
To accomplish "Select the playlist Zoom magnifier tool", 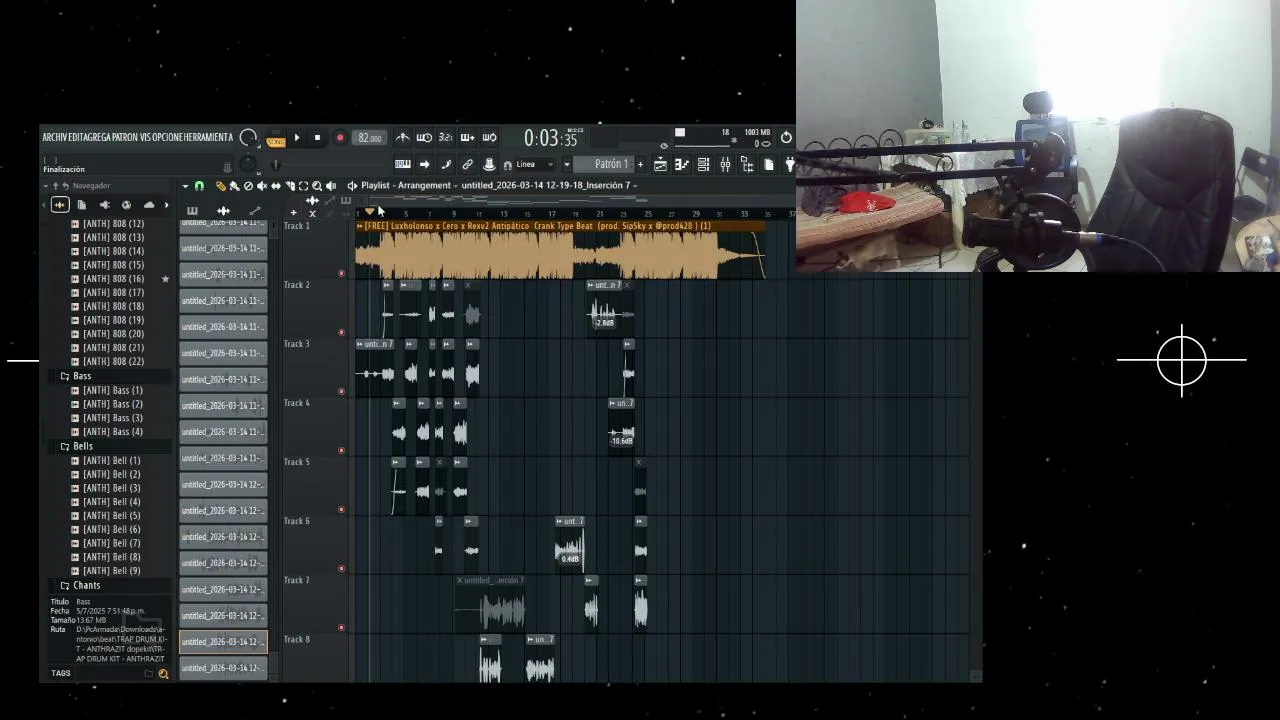I will pyautogui.click(x=317, y=186).
